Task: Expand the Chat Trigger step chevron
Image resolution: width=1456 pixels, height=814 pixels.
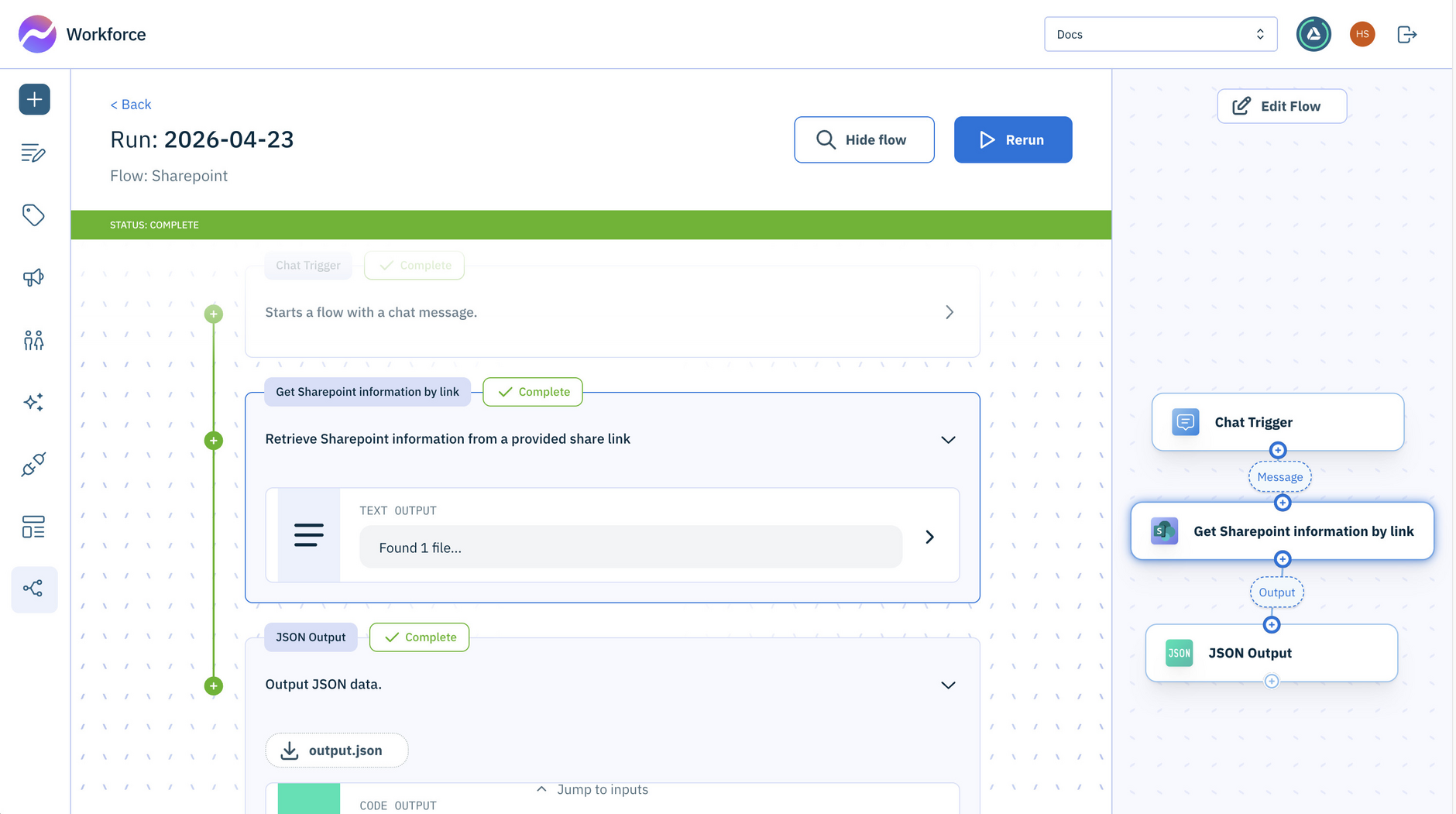Action: [949, 312]
